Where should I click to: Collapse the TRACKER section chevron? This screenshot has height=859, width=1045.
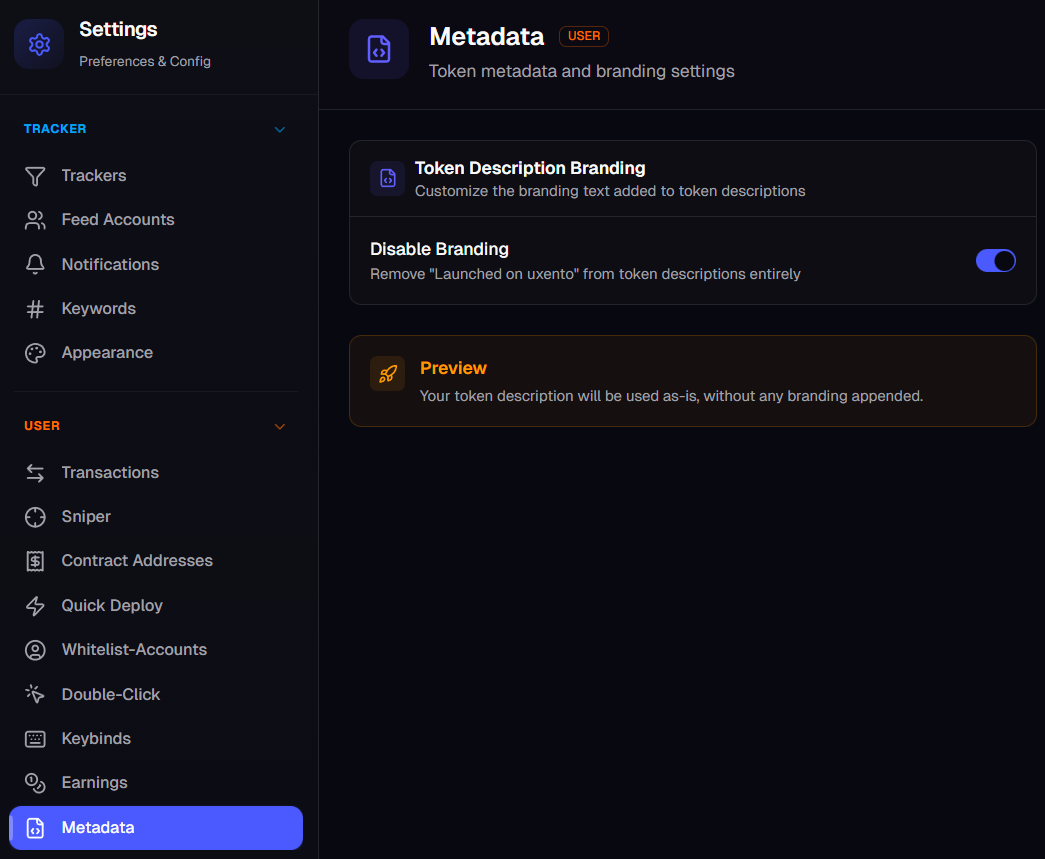click(280, 129)
